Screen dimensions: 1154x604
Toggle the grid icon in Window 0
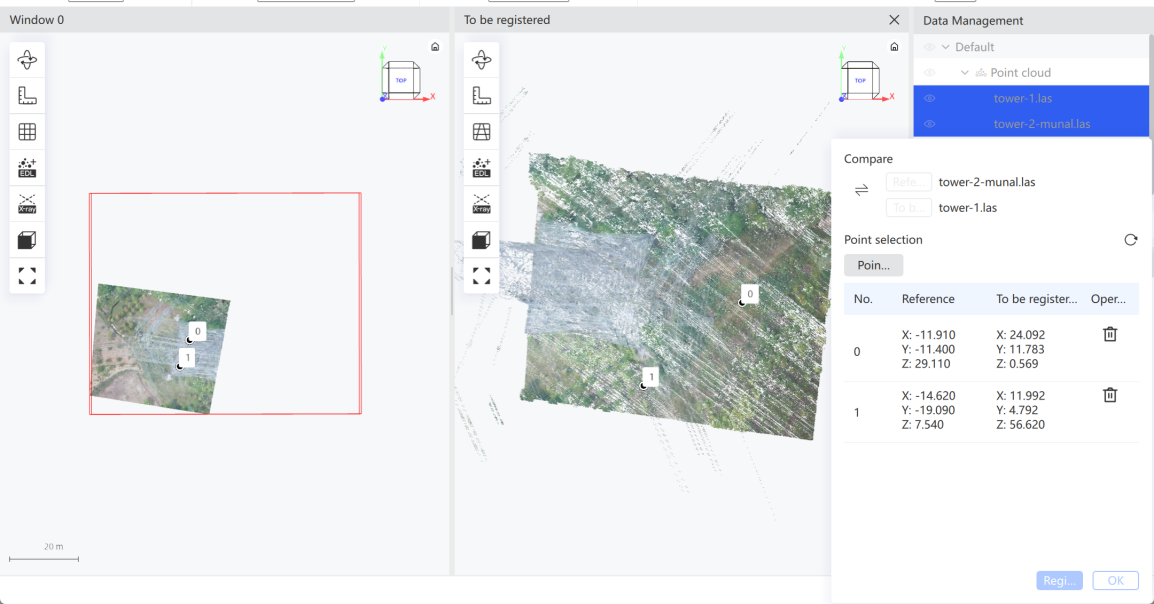(27, 132)
